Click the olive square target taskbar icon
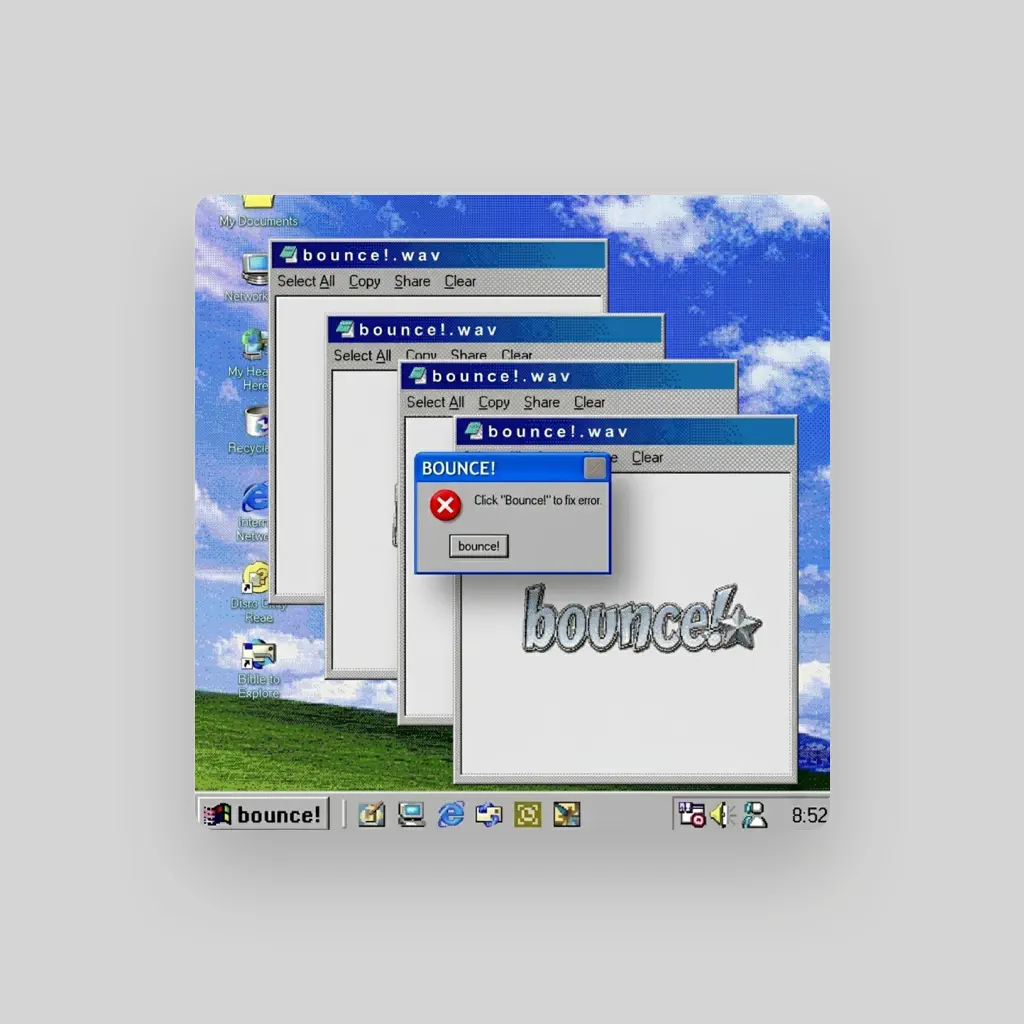 point(528,814)
